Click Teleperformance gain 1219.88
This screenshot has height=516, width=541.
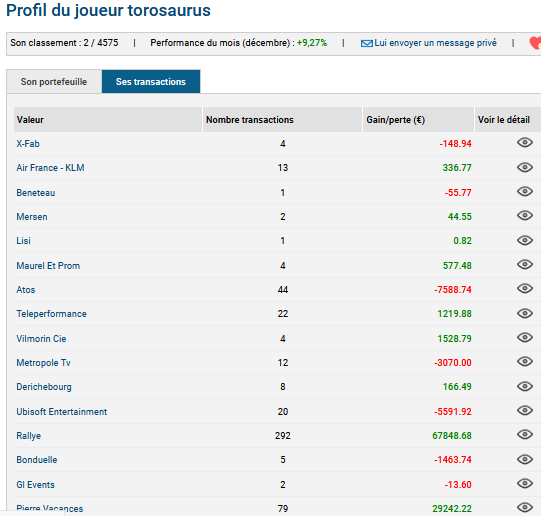454,314
